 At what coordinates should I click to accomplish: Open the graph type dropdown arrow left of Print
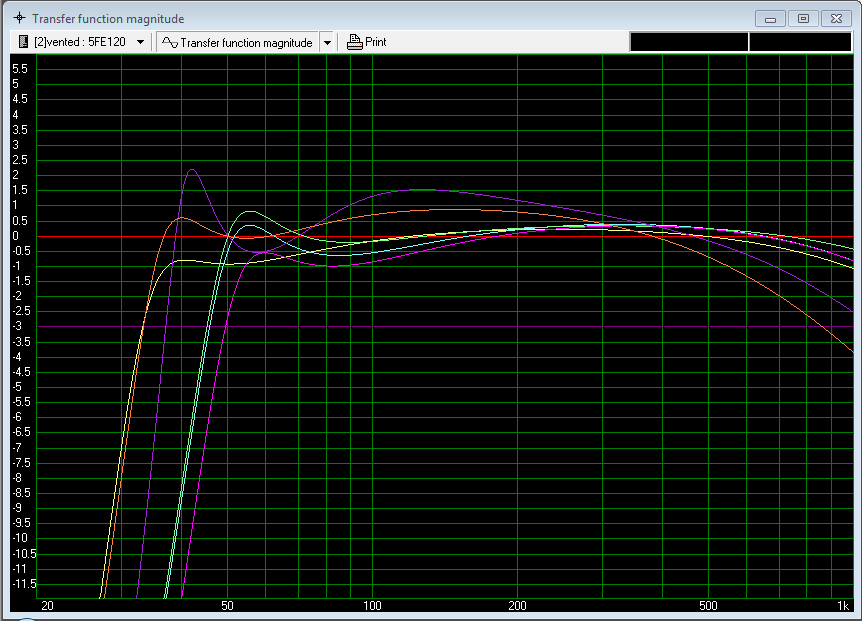tap(327, 42)
